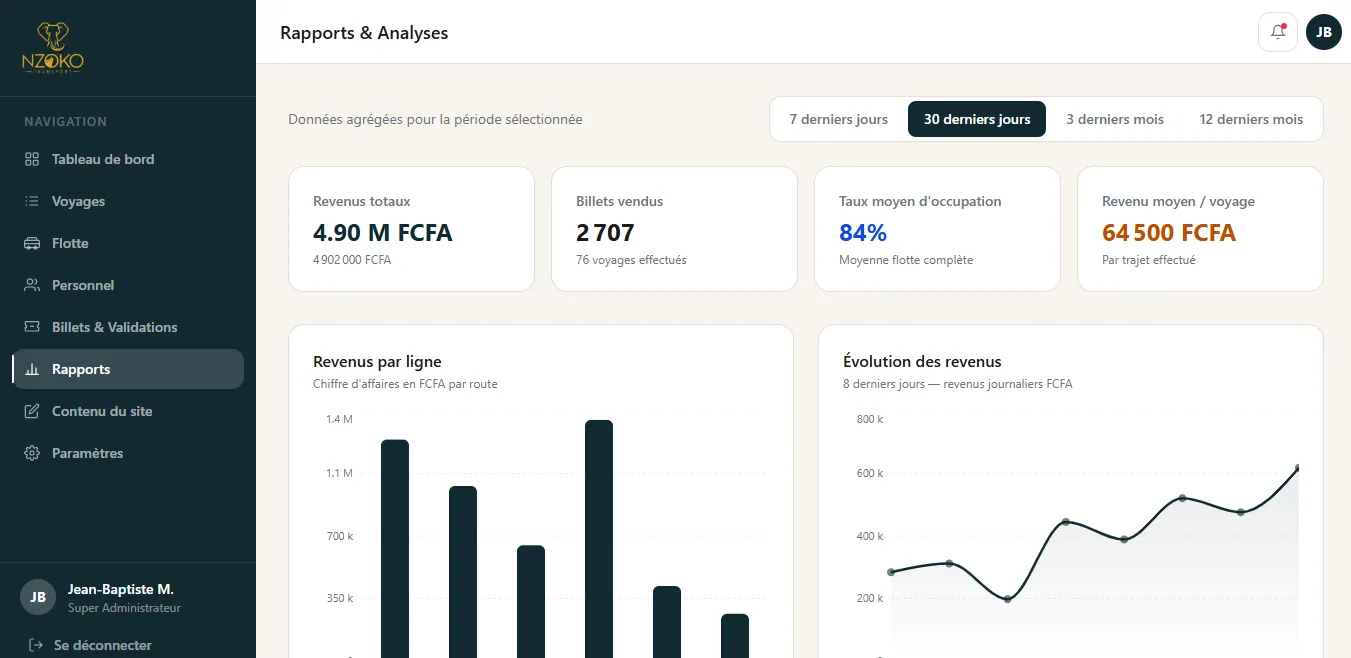Click the shortest bar in Revenus par ligne
This screenshot has height=658, width=1351.
735,636
